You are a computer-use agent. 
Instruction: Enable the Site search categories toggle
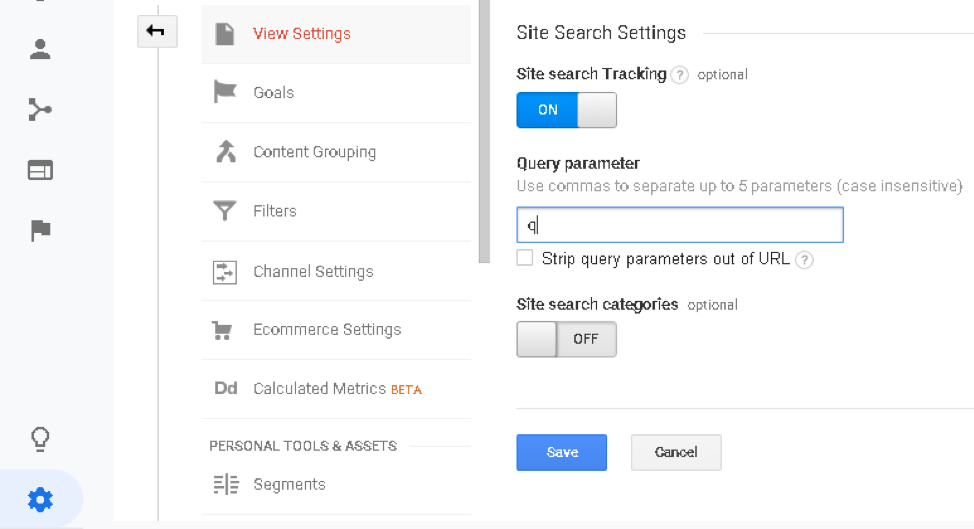(x=567, y=339)
